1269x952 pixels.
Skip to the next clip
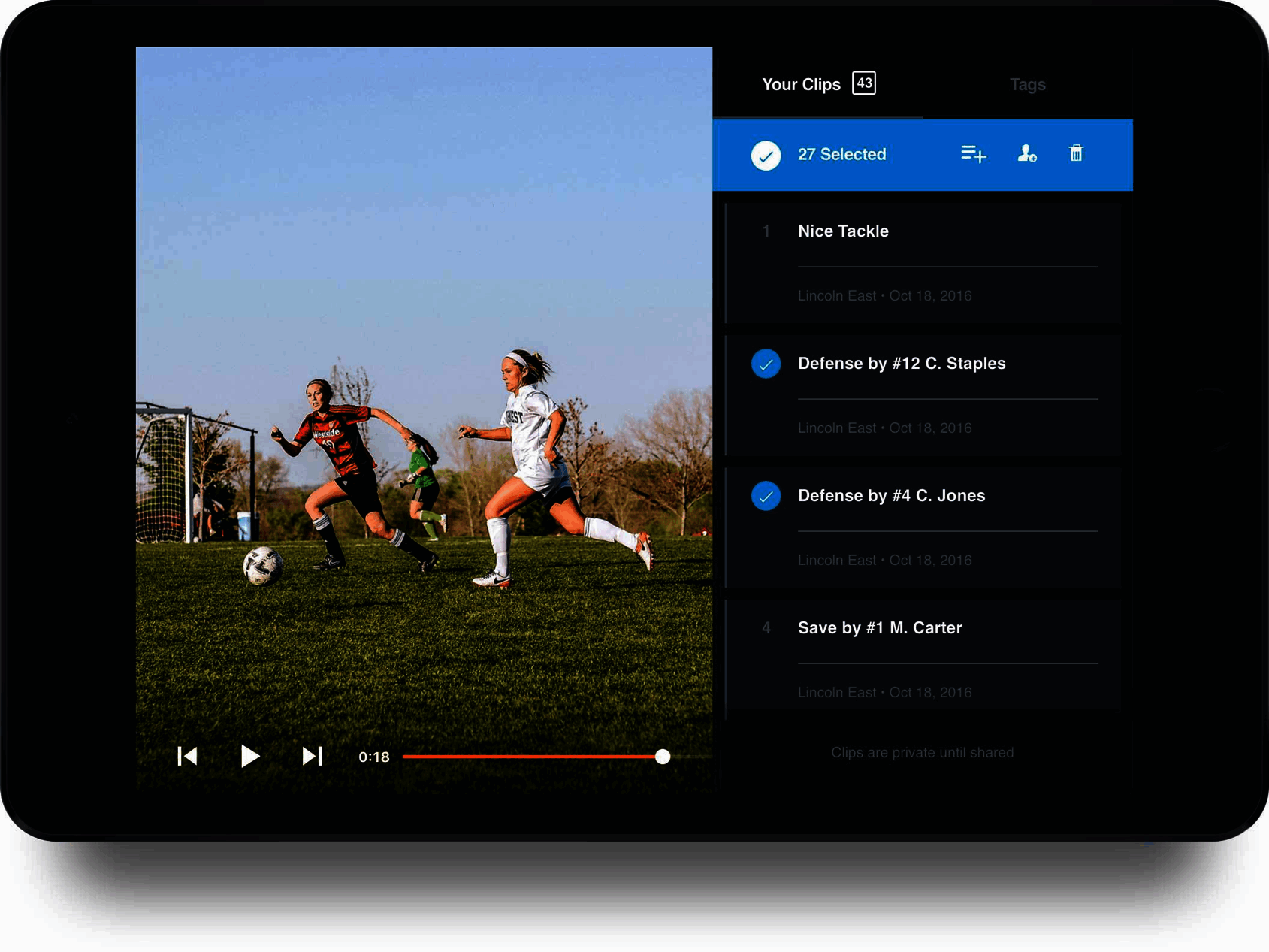[x=313, y=757]
